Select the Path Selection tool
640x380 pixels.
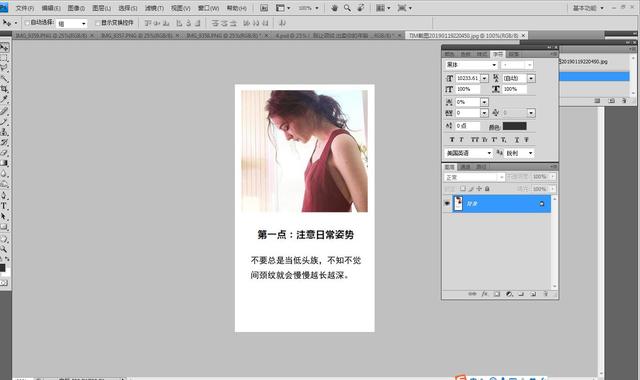[x=4, y=216]
